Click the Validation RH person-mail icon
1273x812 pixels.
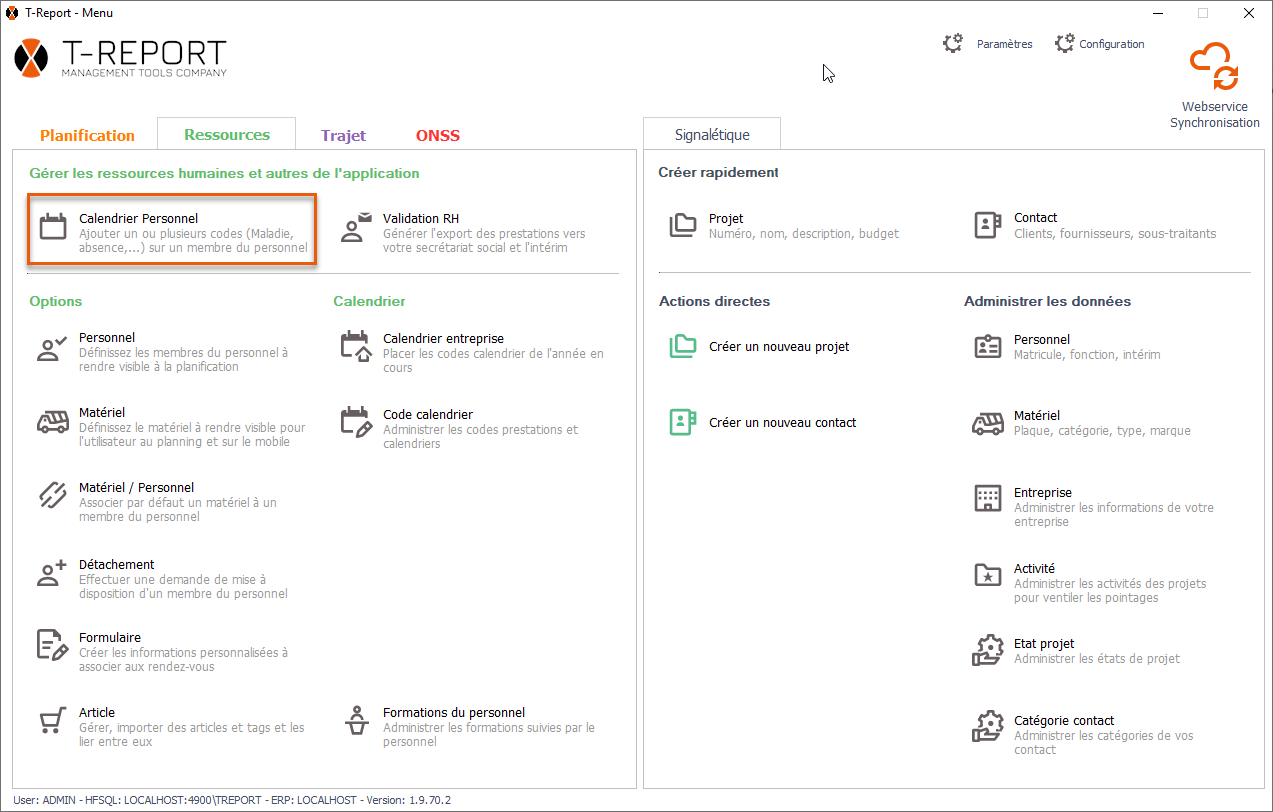356,227
